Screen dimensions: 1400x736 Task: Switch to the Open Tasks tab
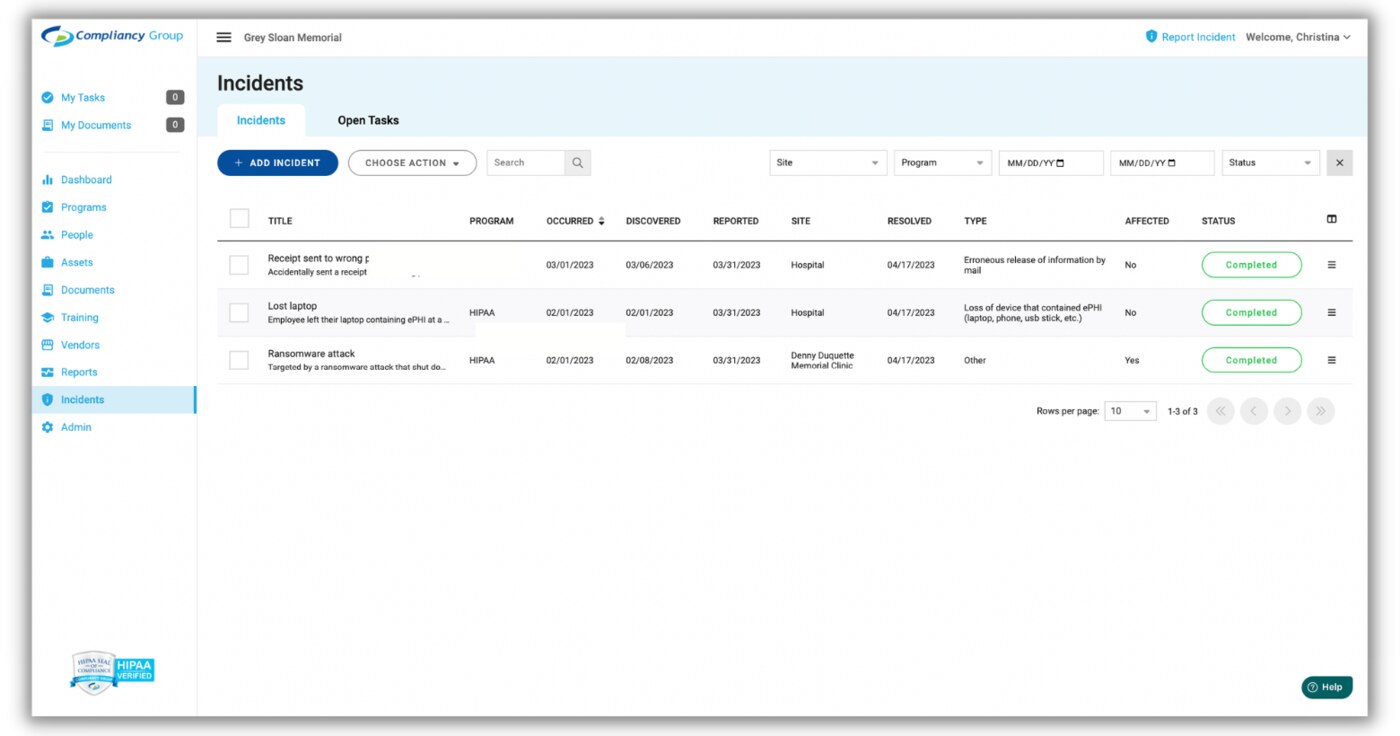[368, 120]
